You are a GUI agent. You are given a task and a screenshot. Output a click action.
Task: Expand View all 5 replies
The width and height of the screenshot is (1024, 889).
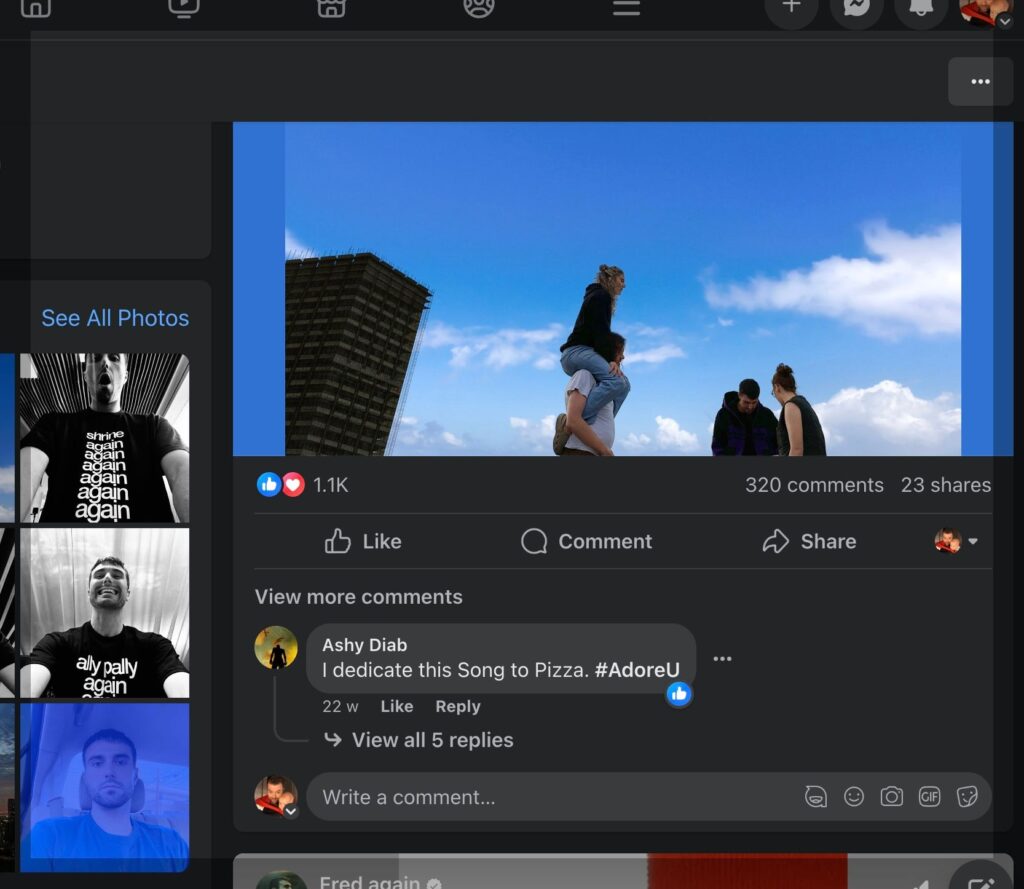click(431, 740)
